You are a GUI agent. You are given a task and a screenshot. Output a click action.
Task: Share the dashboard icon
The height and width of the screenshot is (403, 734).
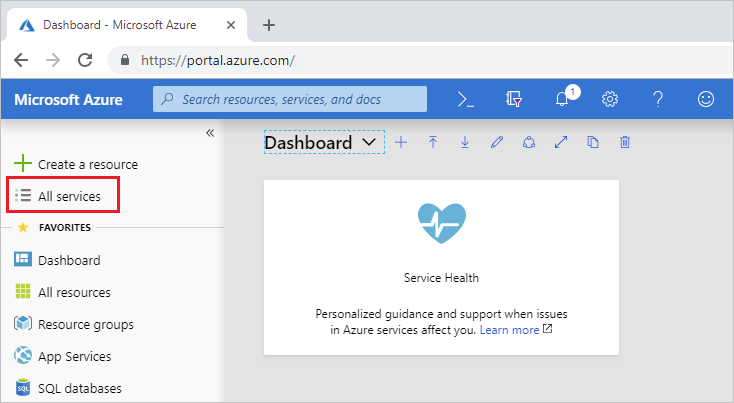coord(529,142)
